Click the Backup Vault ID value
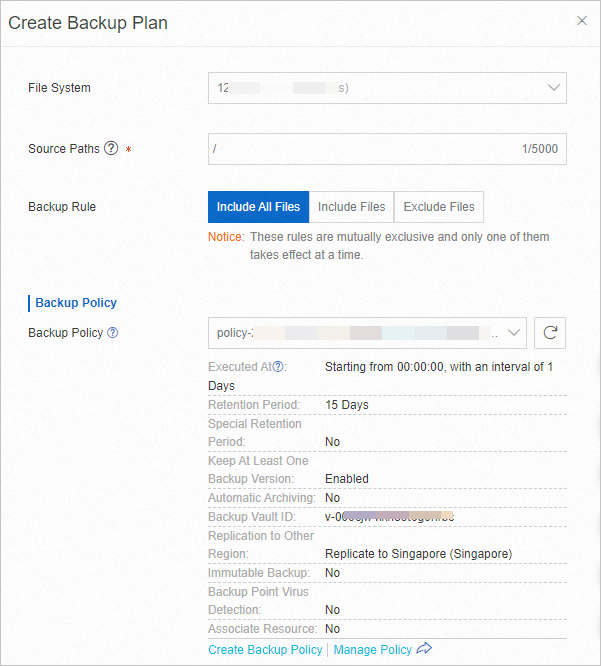The image size is (601, 666). tap(389, 516)
